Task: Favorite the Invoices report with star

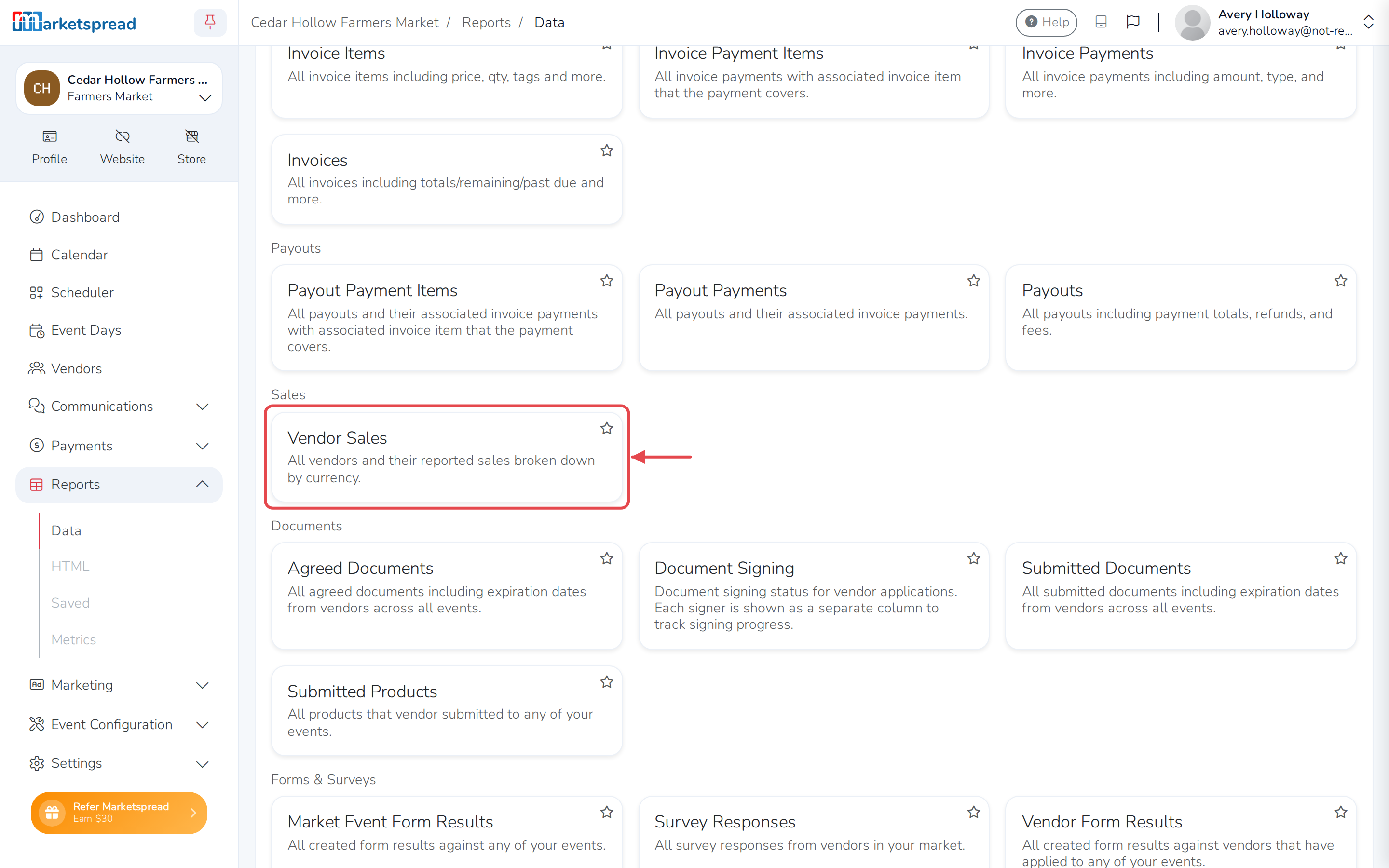Action: coord(607,151)
